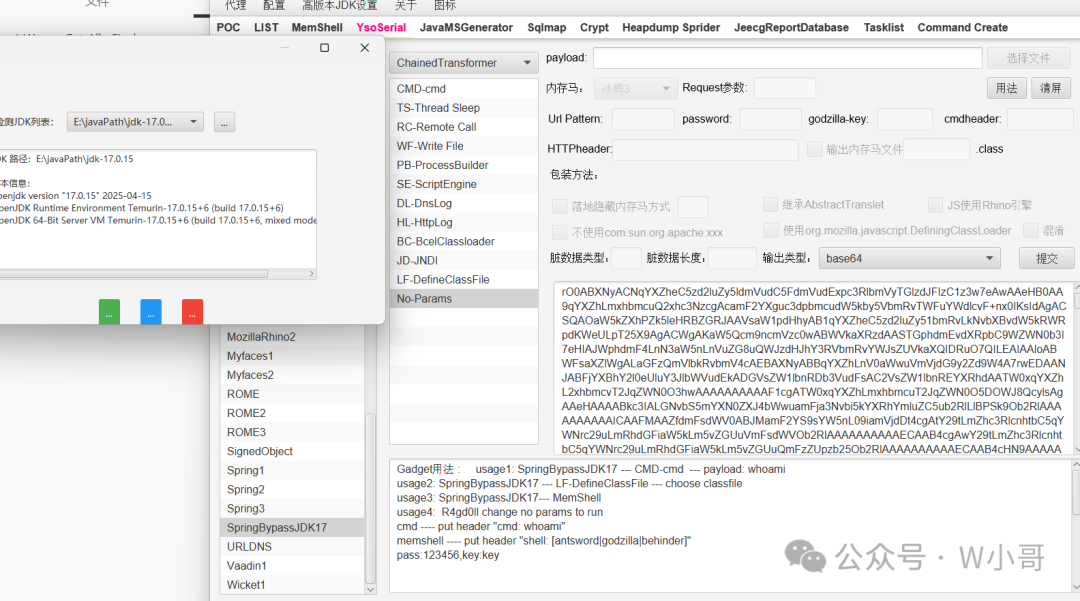Image resolution: width=1080 pixels, height=601 pixels.
Task: Close the JDK detection dialog
Action: click(x=364, y=48)
